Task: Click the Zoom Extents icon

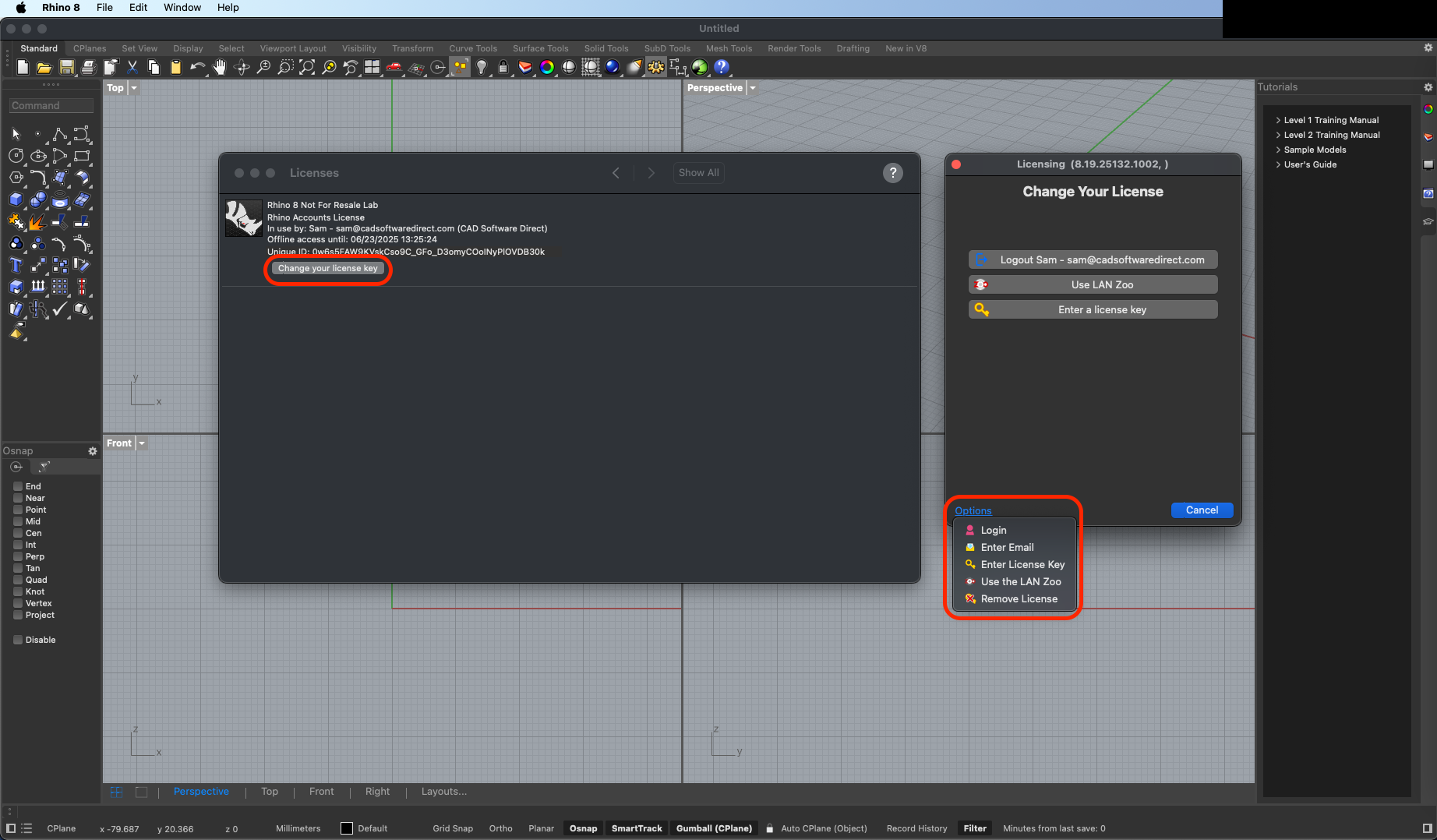Action: pyautogui.click(x=307, y=68)
